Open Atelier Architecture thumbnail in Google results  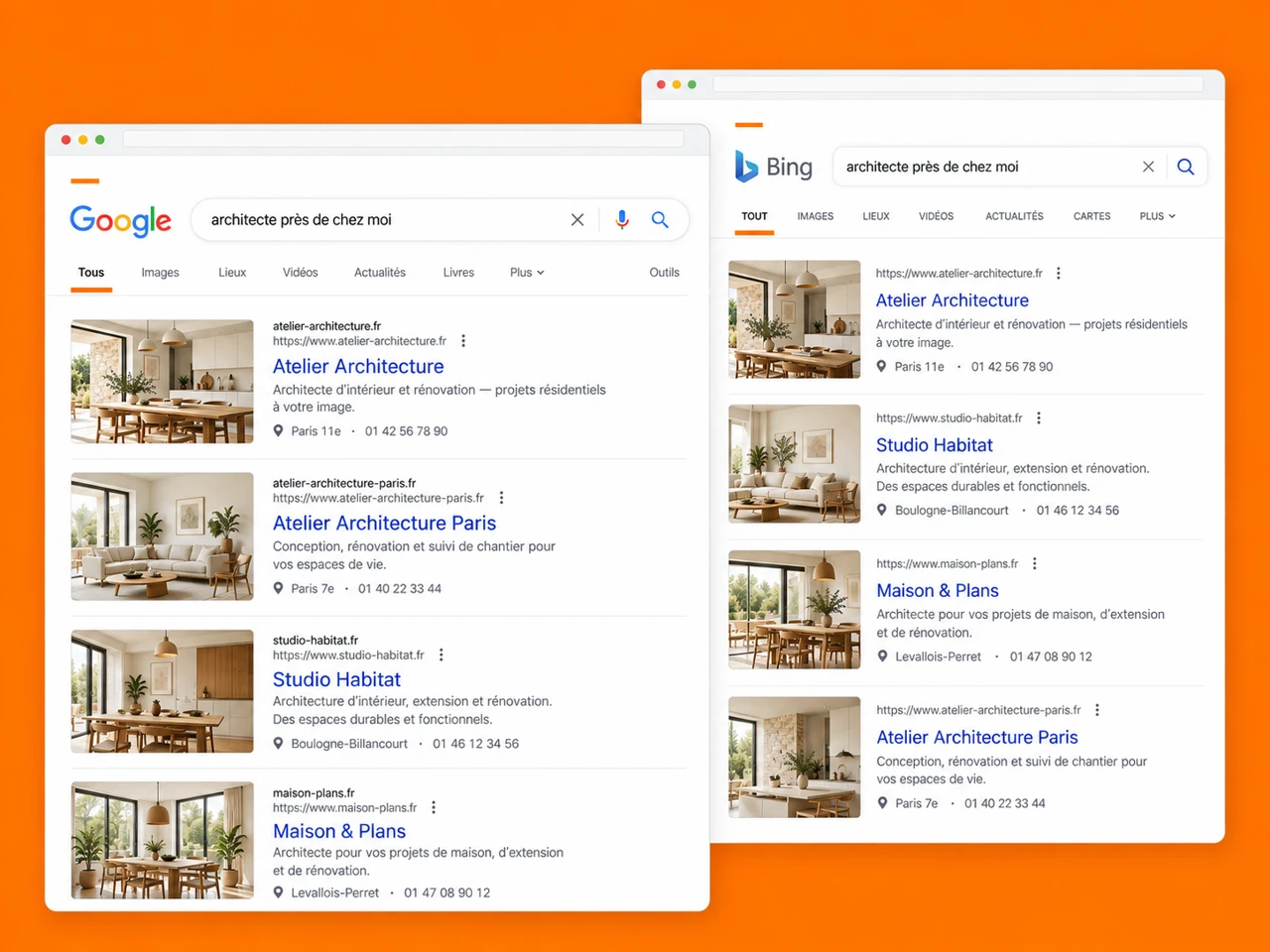tap(163, 381)
